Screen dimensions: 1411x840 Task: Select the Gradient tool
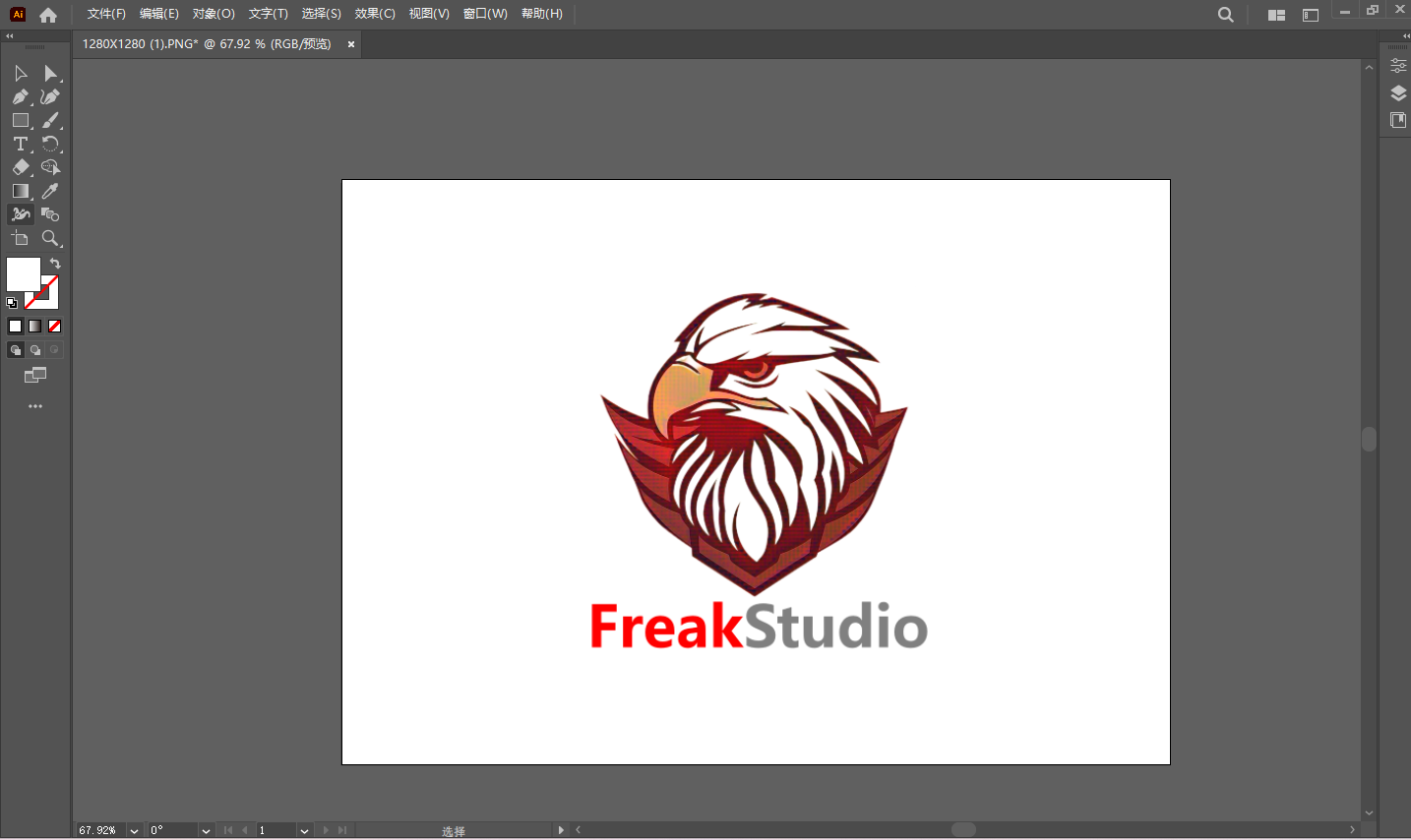point(21,191)
